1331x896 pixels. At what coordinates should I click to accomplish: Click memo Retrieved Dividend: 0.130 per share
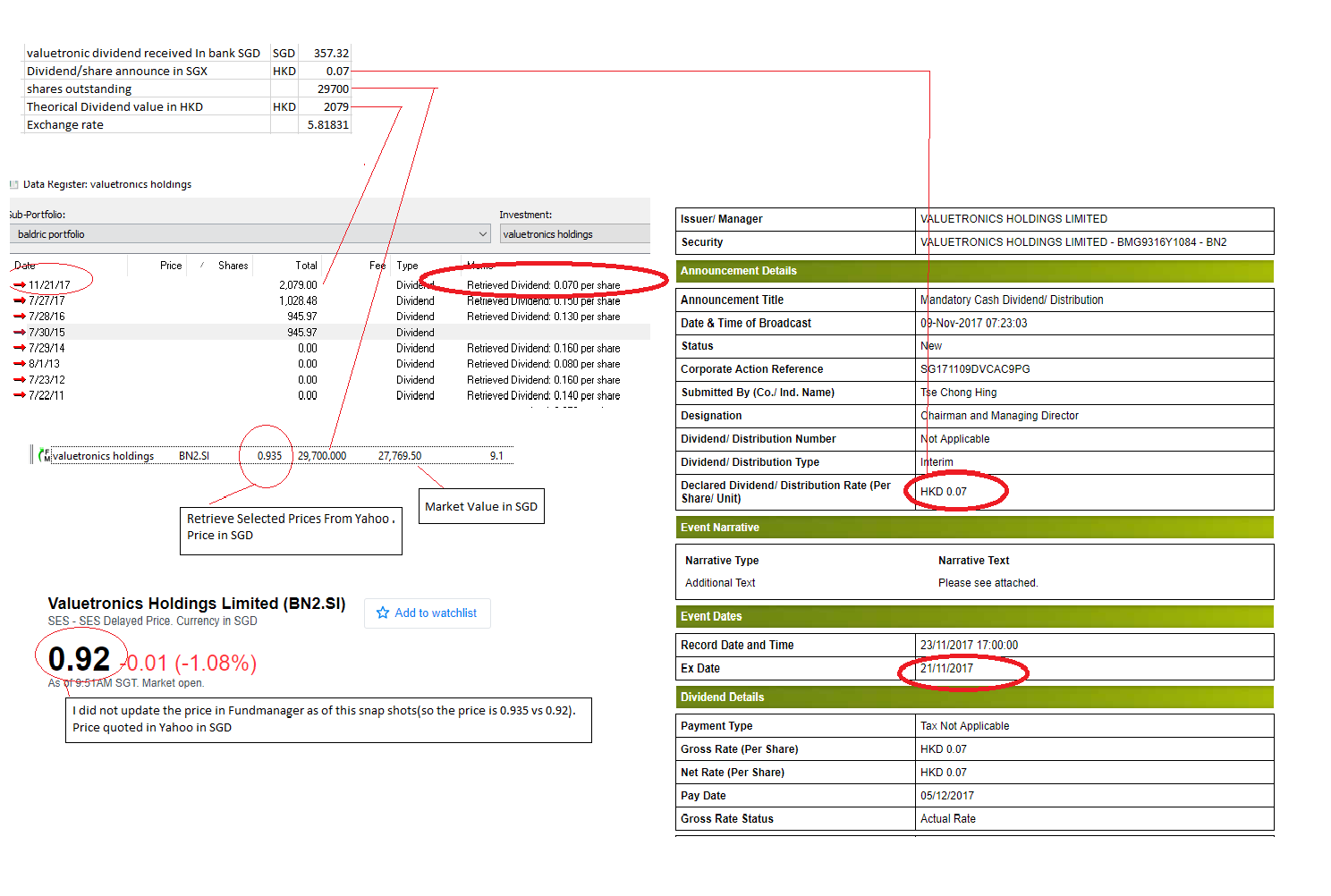click(544, 317)
